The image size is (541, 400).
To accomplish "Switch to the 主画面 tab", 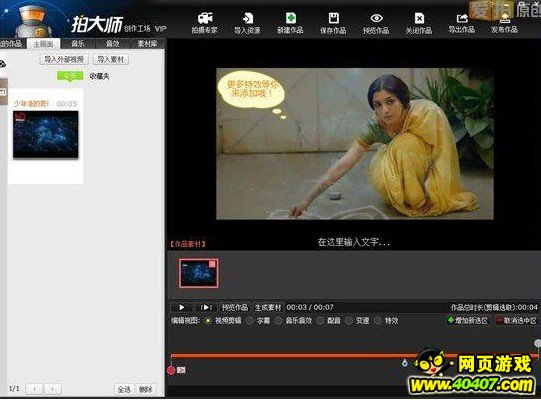I will [43, 44].
